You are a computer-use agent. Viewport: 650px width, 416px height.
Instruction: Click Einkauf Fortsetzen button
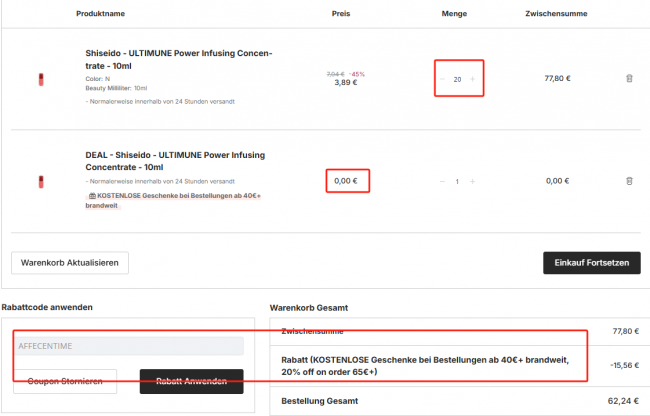pos(592,263)
